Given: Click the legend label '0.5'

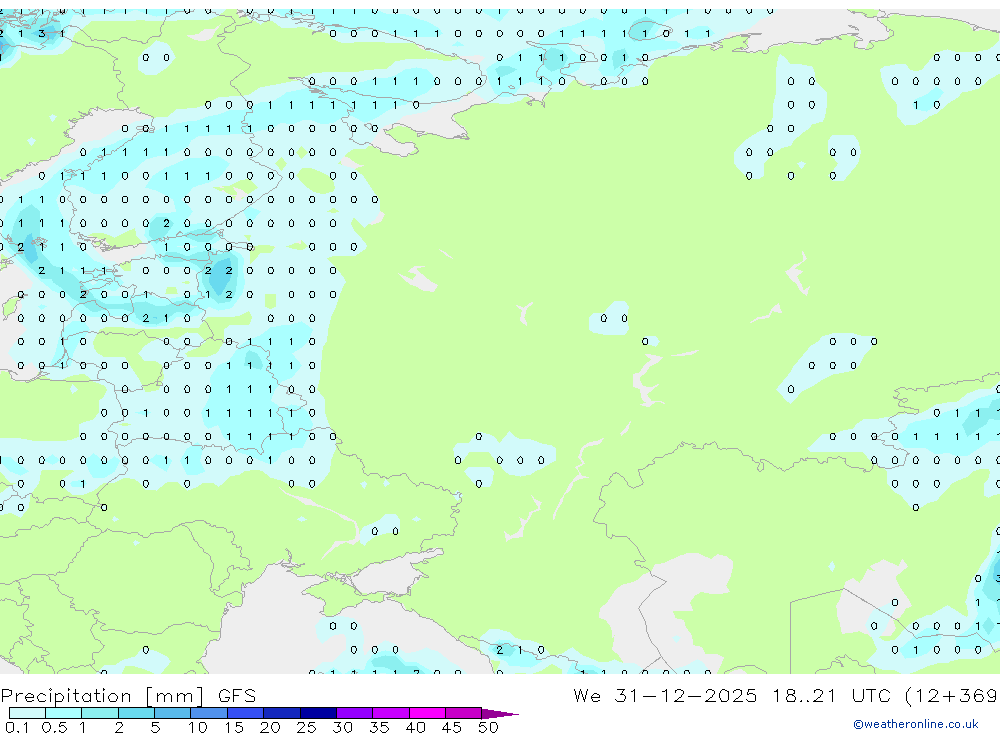Looking at the screenshot, I should pos(54,727).
